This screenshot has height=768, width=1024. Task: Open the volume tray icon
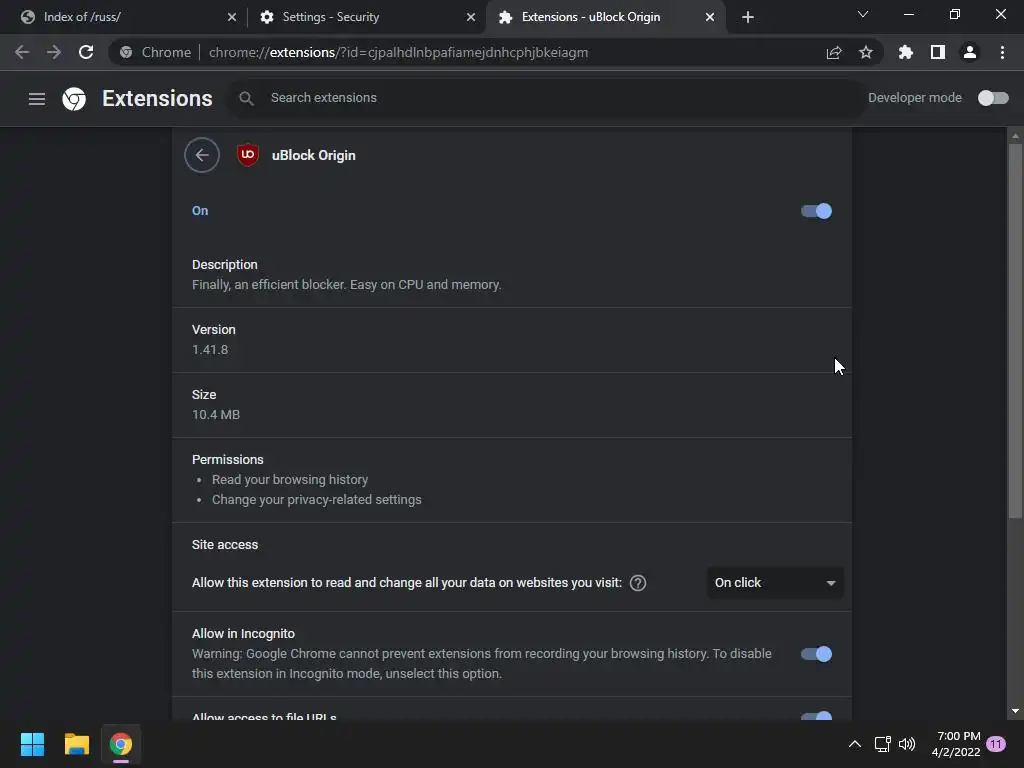(x=907, y=744)
